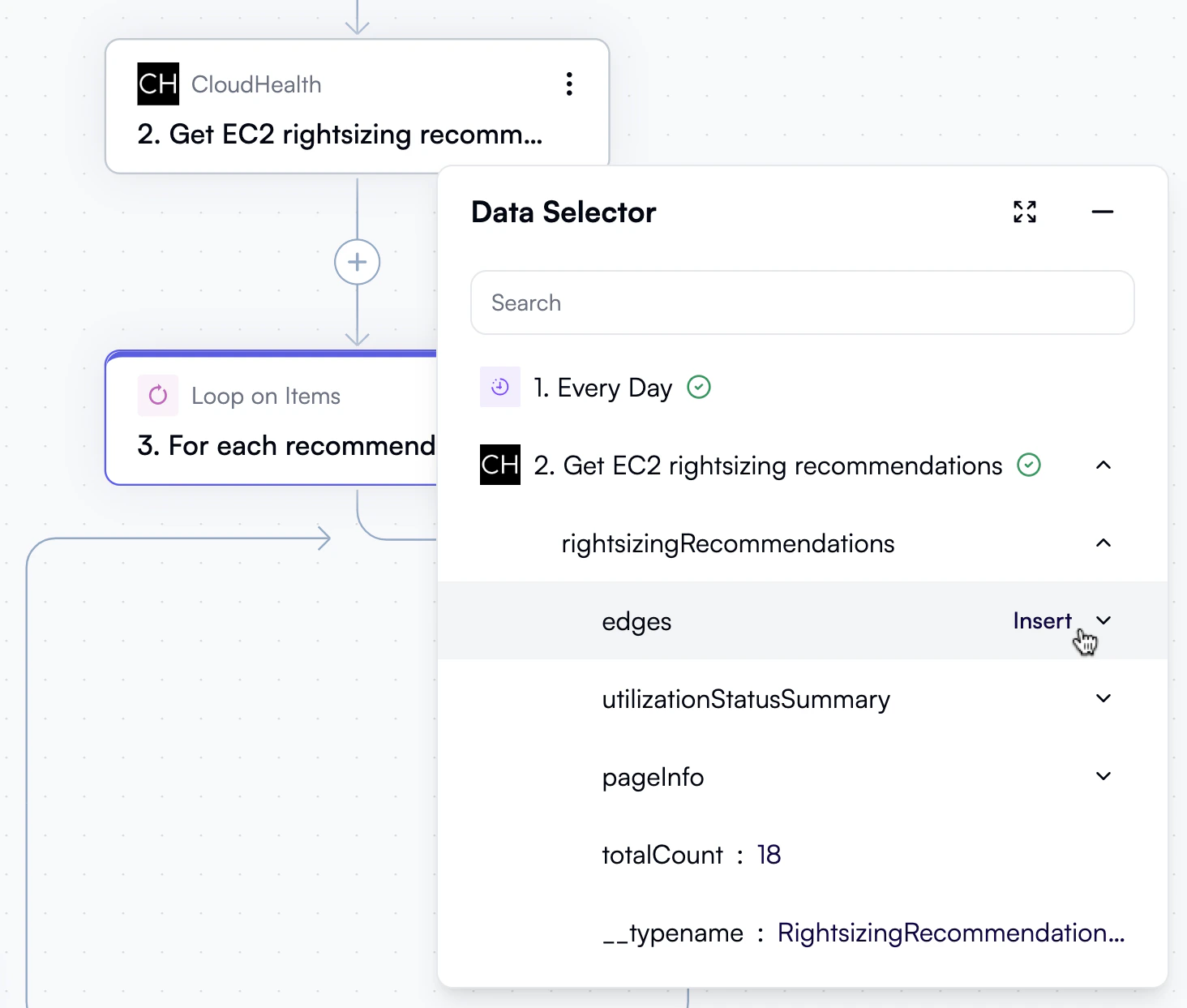
Task: Select the utilizationStatusSummary row label
Action: click(x=746, y=699)
